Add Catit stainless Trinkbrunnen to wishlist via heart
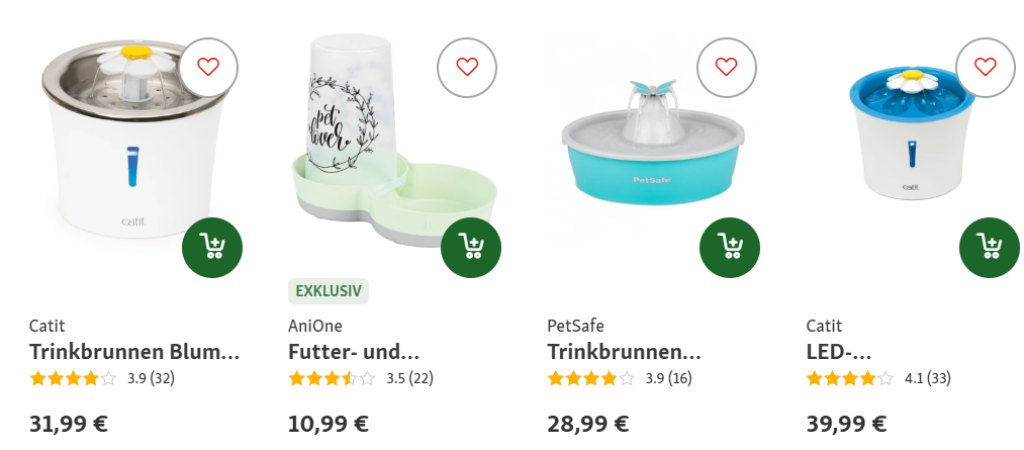The height and width of the screenshot is (450, 1024). coord(208,67)
